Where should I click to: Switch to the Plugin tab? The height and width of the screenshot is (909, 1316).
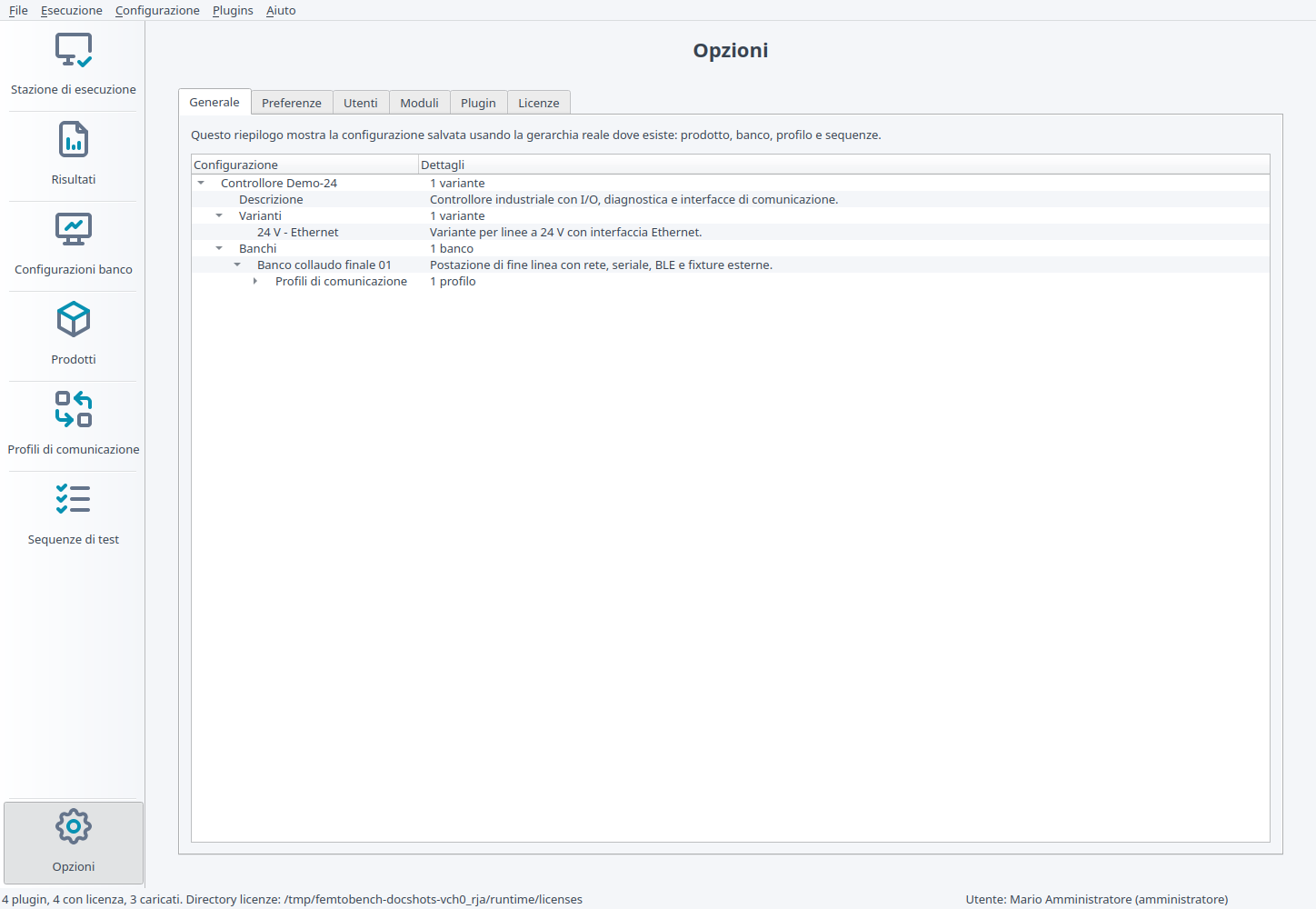pyautogui.click(x=478, y=103)
